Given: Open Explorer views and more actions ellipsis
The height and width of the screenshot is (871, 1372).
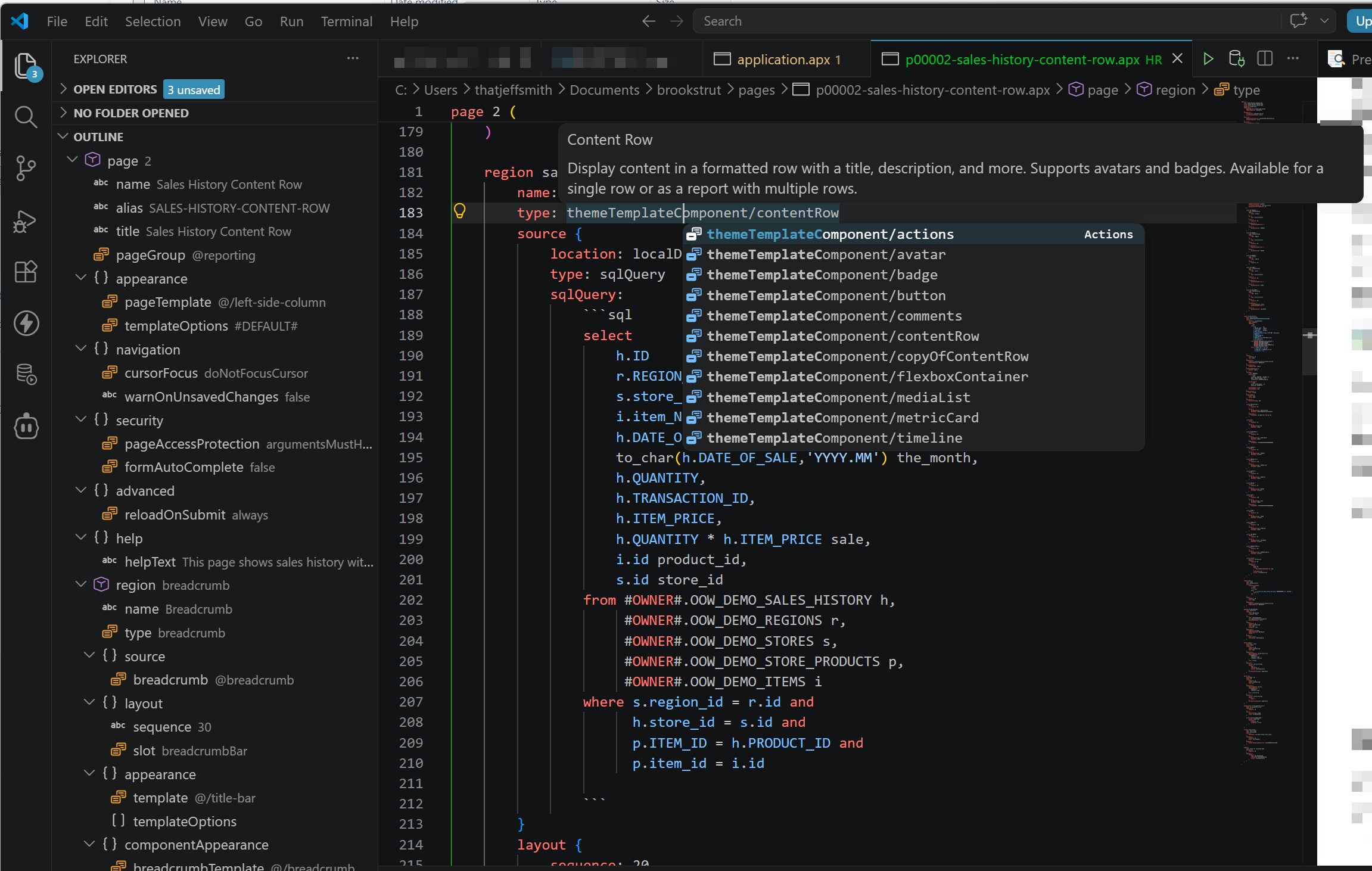Looking at the screenshot, I should tap(353, 58).
